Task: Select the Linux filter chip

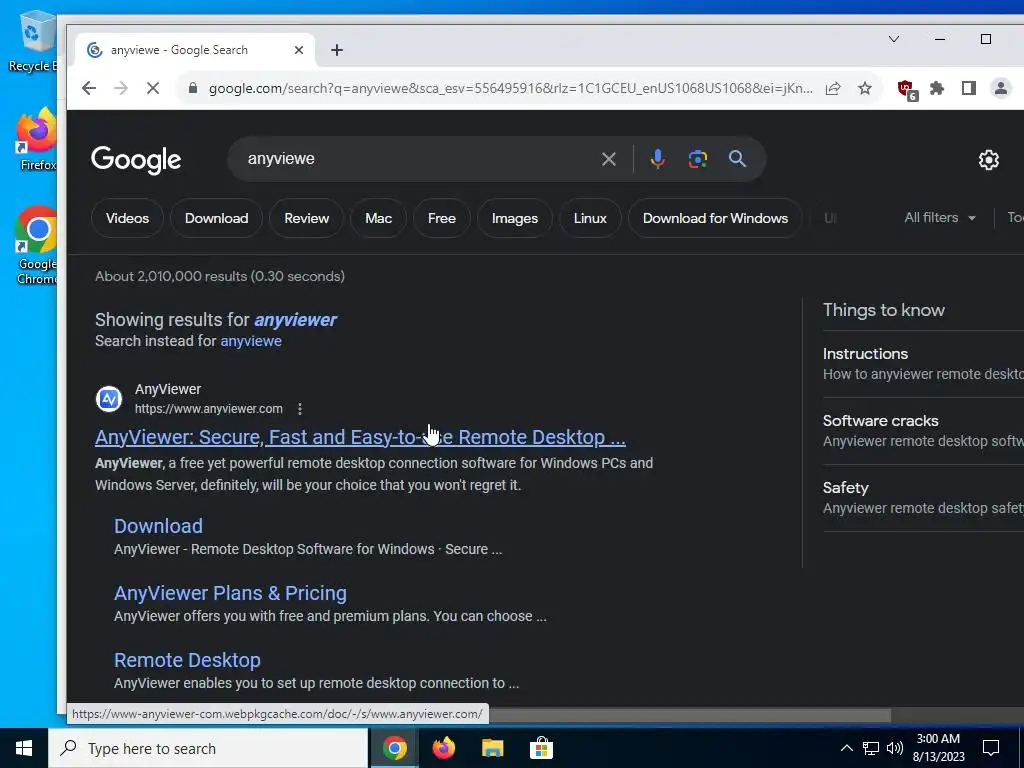Action: 590,218
